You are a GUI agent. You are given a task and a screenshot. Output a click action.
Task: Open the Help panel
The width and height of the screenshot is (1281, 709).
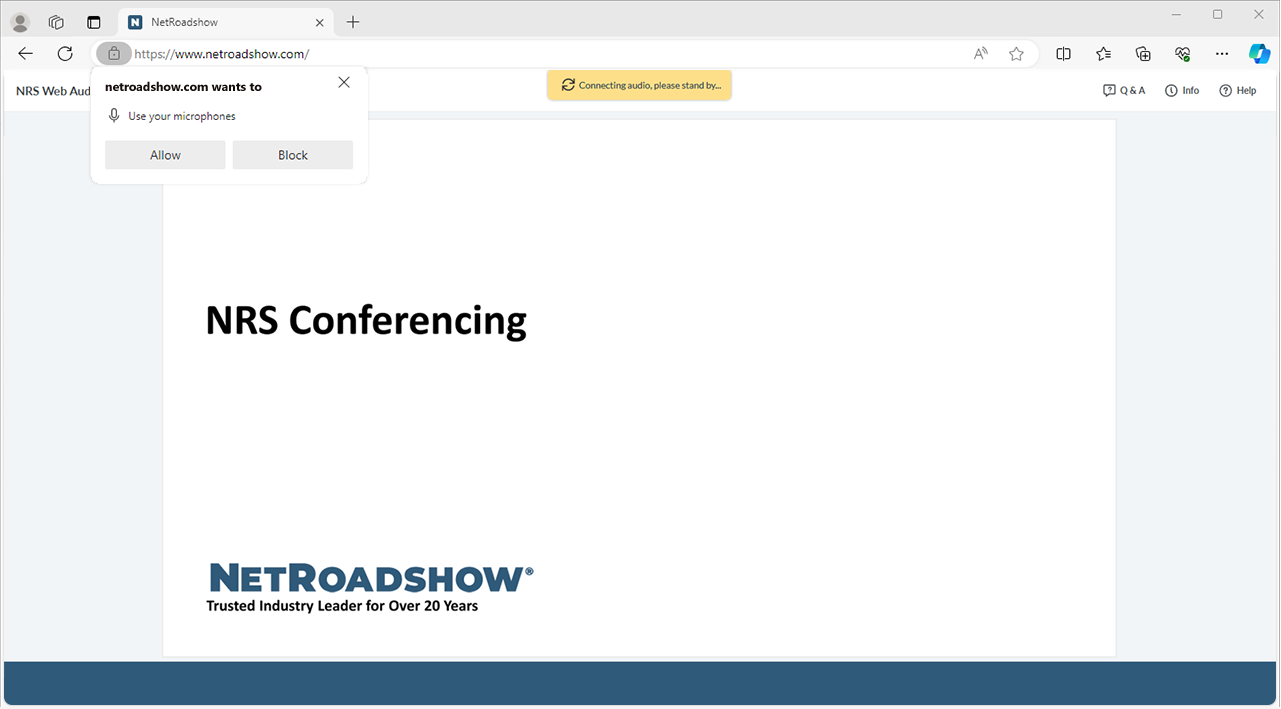click(1237, 90)
